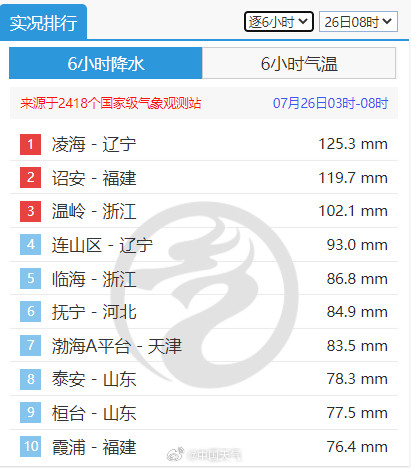The height and width of the screenshot is (468, 411).
Task: Click the 93.0 mm rainfall value
Action: tap(357, 245)
